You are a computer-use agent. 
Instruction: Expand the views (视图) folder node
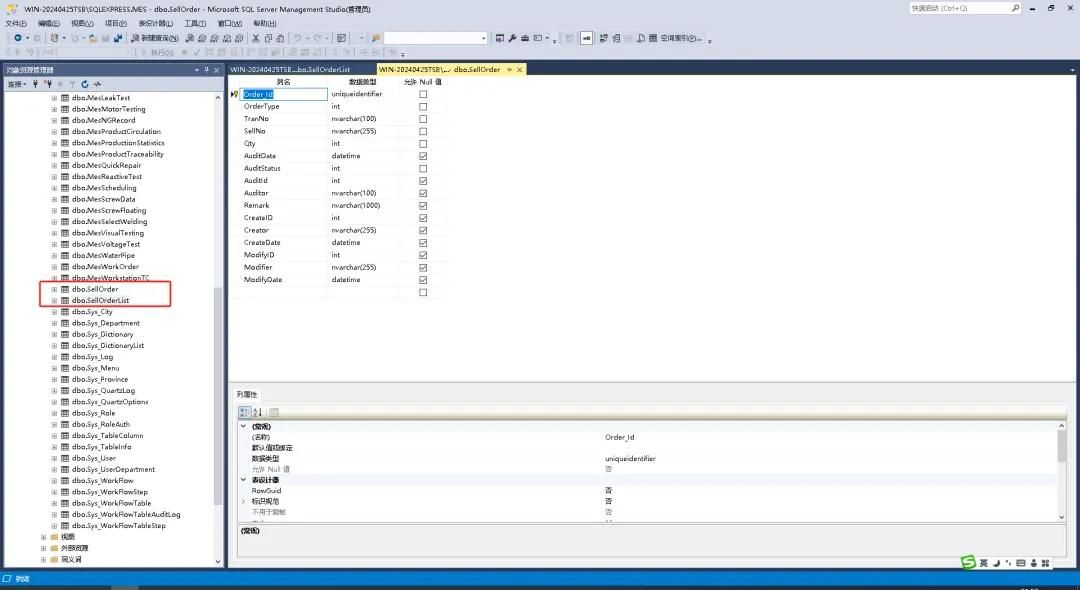pos(43,537)
